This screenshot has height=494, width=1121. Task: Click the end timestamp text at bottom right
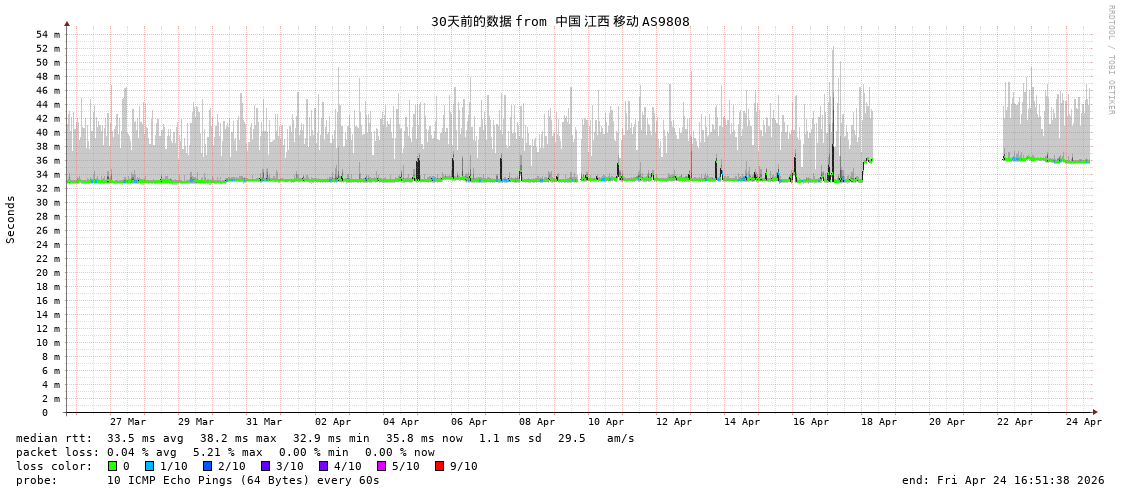click(x=1003, y=480)
